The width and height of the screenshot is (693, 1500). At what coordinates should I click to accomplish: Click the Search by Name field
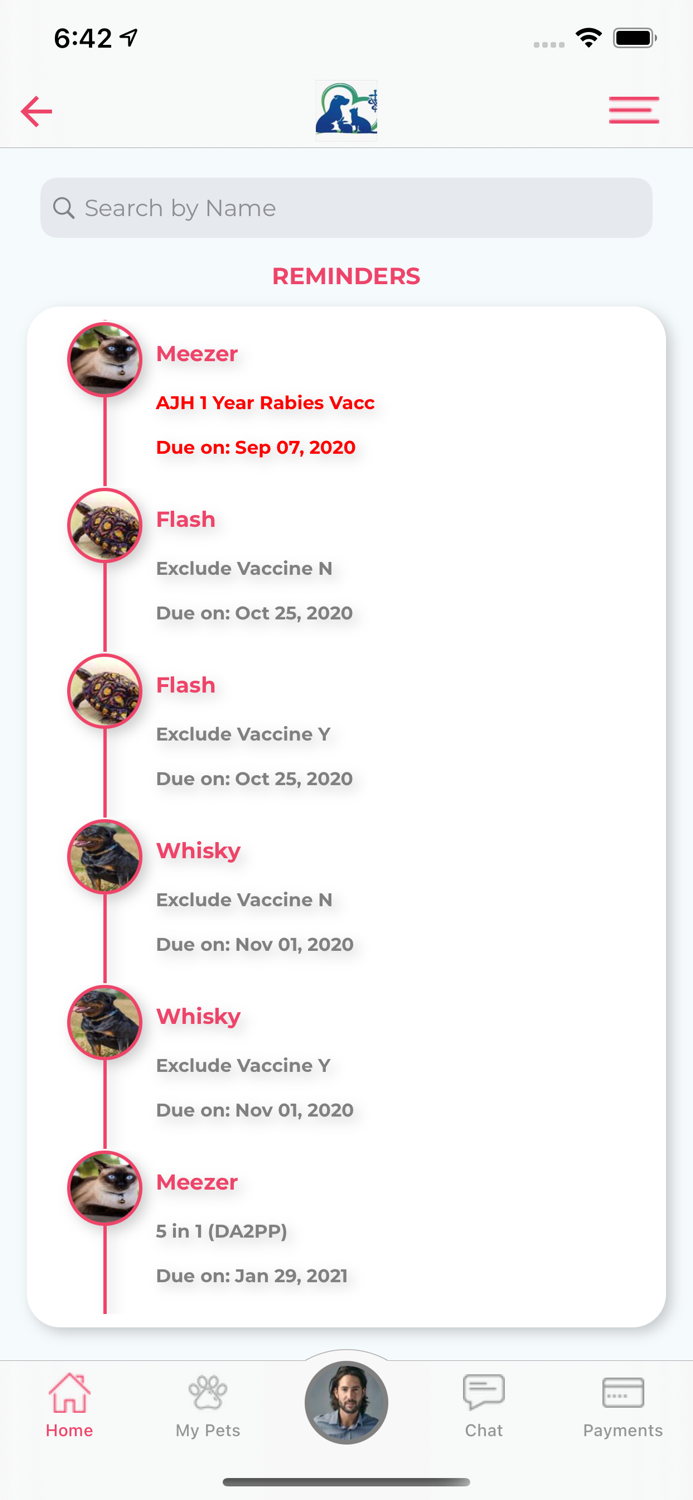[x=360, y=208]
